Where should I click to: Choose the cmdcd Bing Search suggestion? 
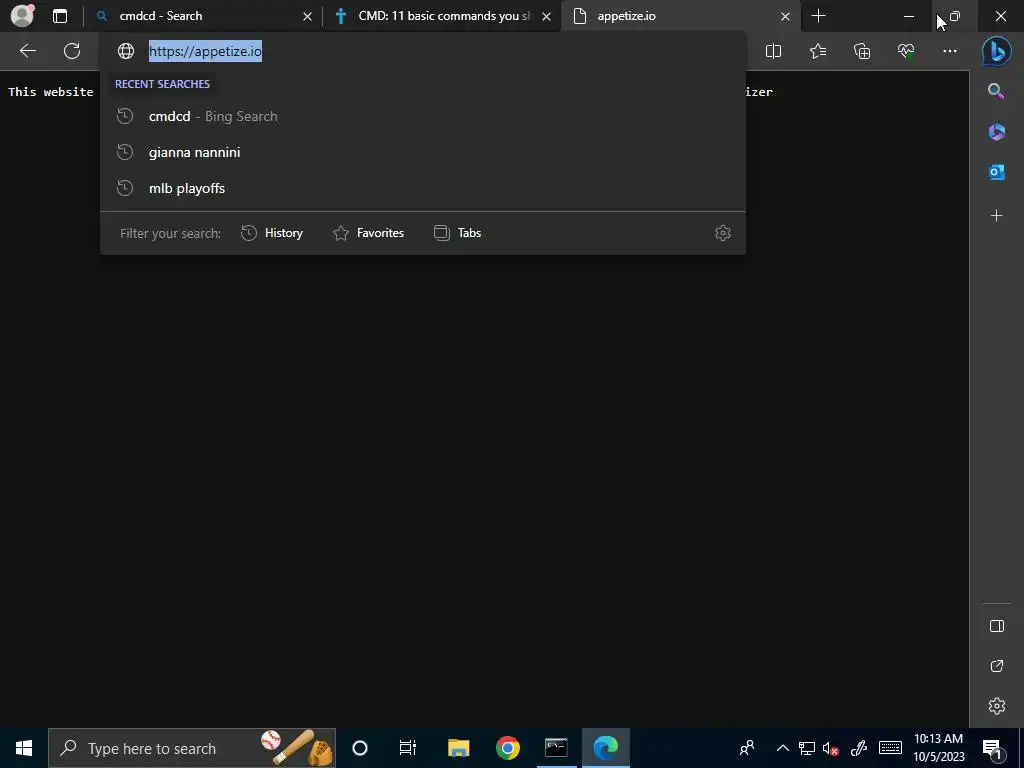[423, 116]
